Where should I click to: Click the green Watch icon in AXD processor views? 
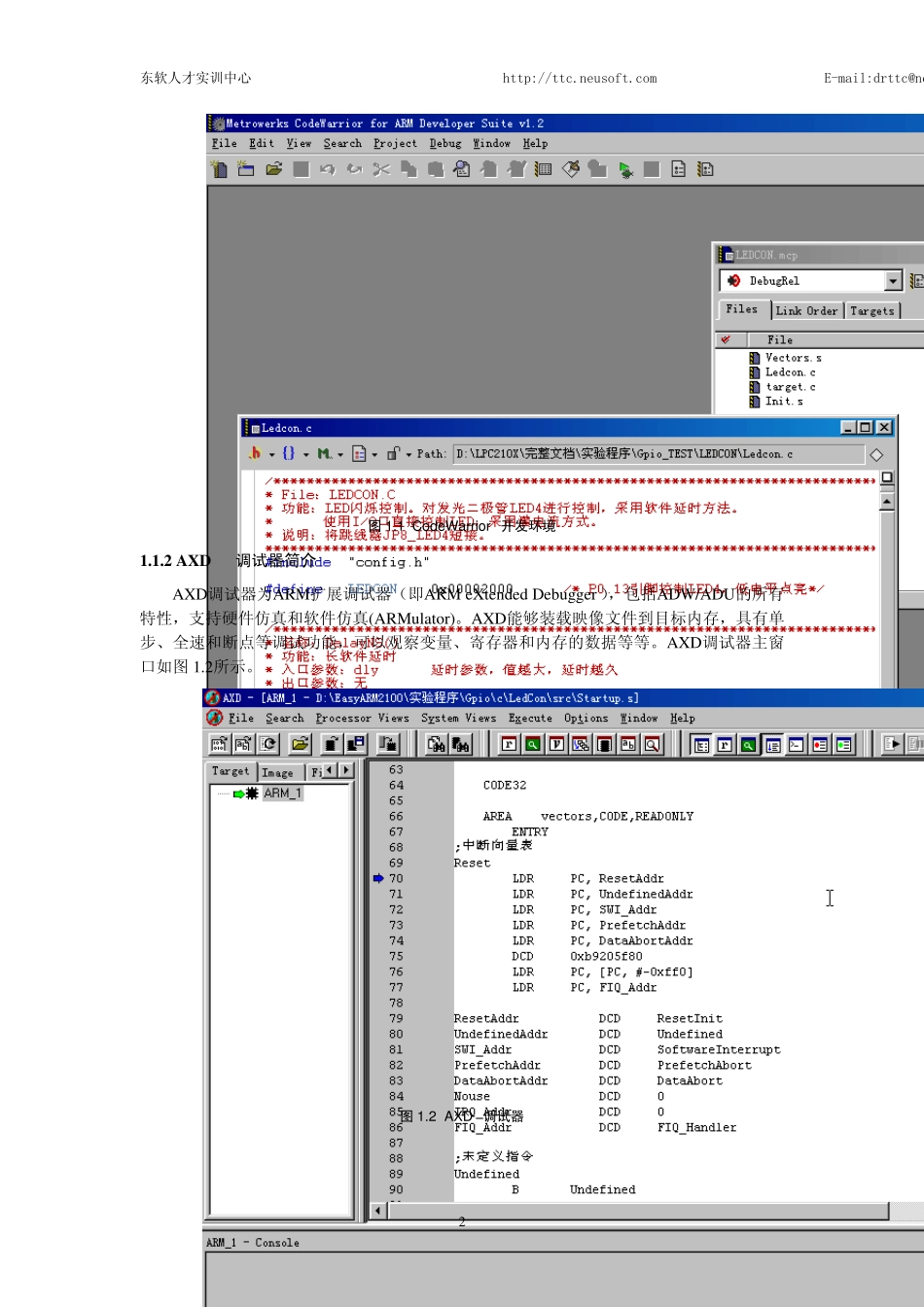tap(533, 744)
